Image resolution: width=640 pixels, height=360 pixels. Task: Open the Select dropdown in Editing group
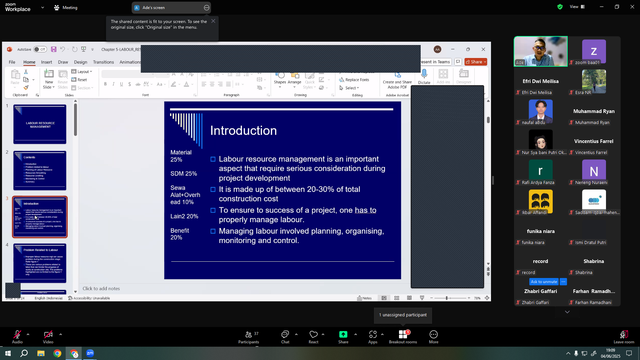tap(349, 88)
